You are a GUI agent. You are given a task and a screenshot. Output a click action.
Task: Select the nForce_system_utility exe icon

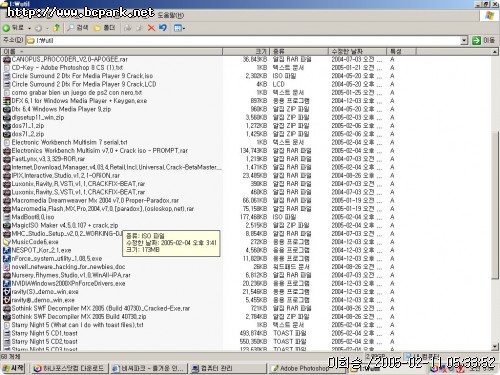click(6, 259)
